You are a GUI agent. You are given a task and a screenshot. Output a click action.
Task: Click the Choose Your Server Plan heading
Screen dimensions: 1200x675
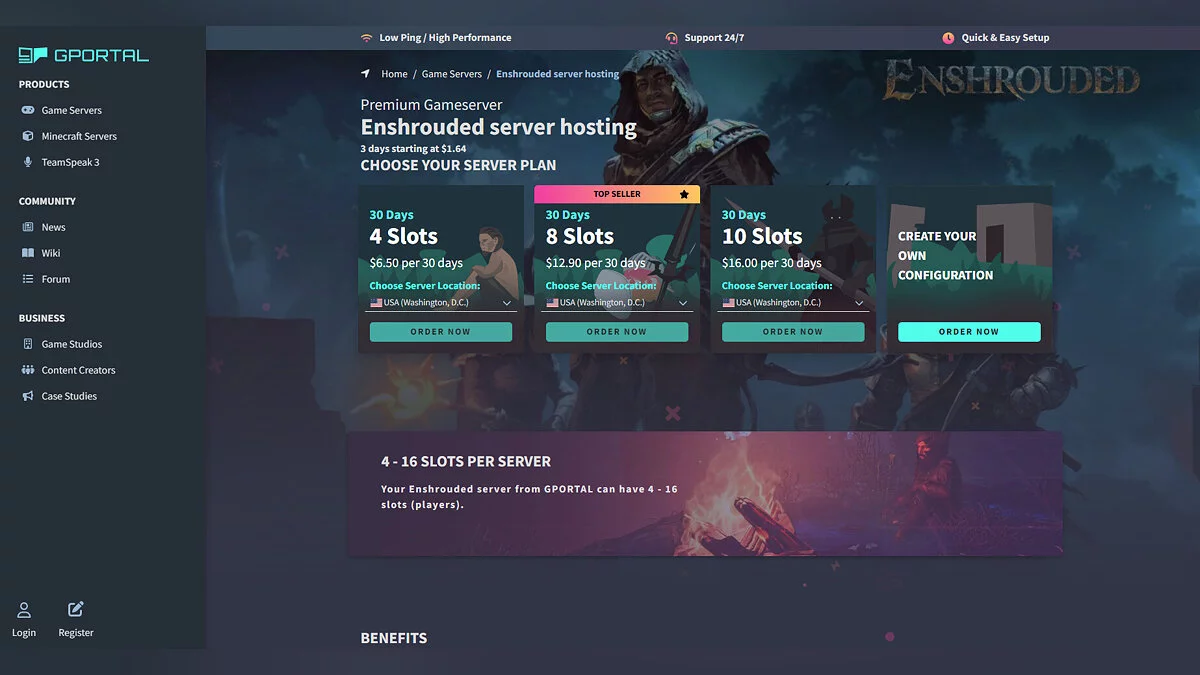point(459,165)
